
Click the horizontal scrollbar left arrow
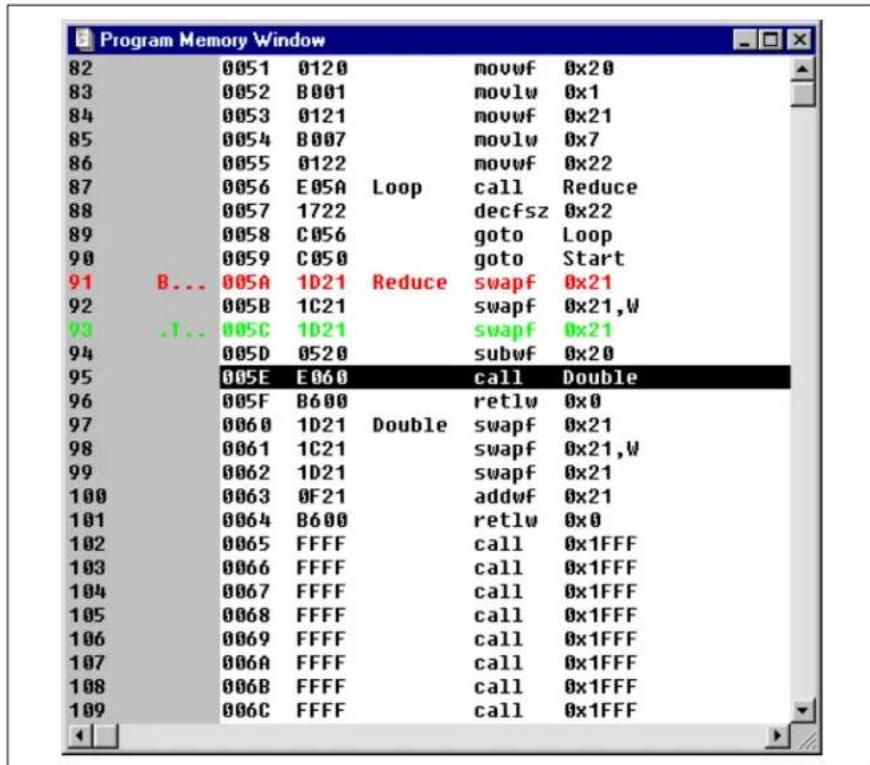[80, 736]
